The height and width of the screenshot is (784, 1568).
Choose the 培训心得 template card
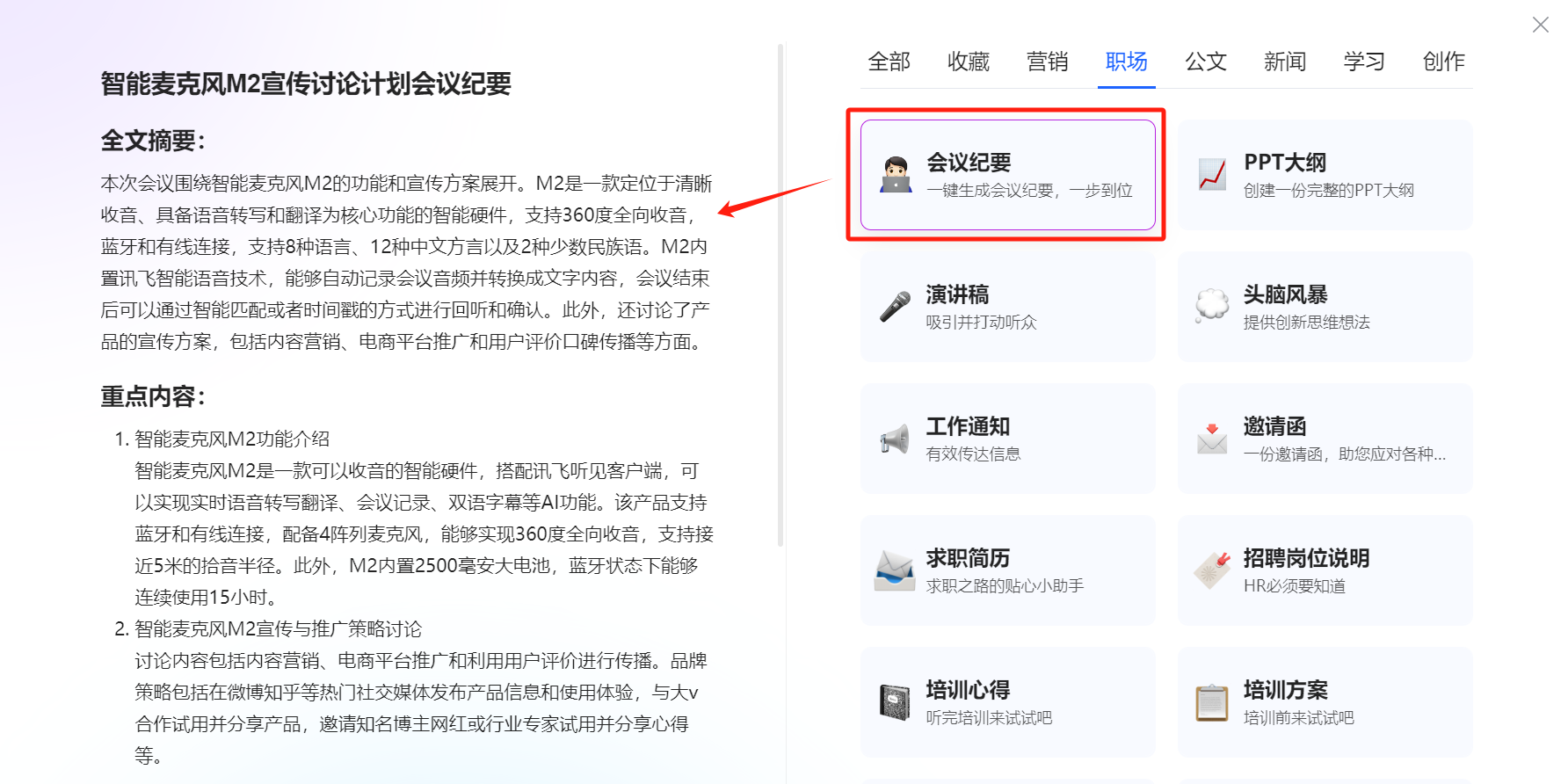(1008, 702)
